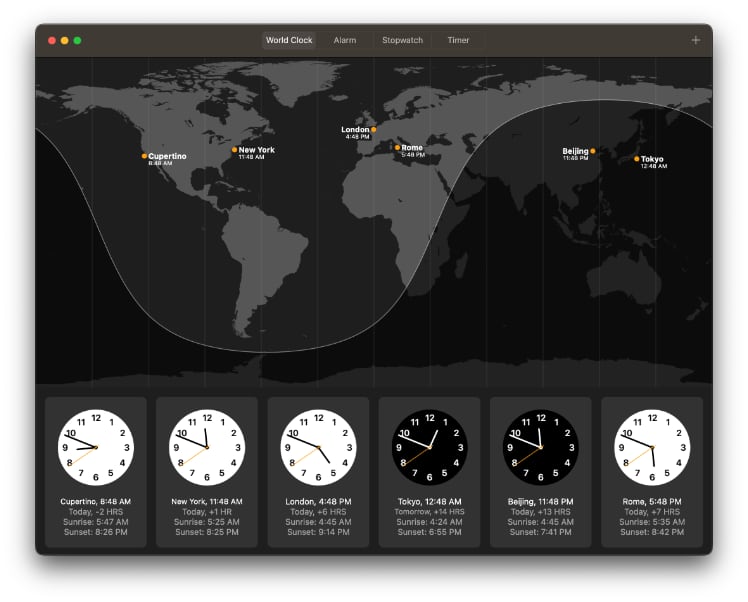Click the Rome marker on the map

point(397,148)
